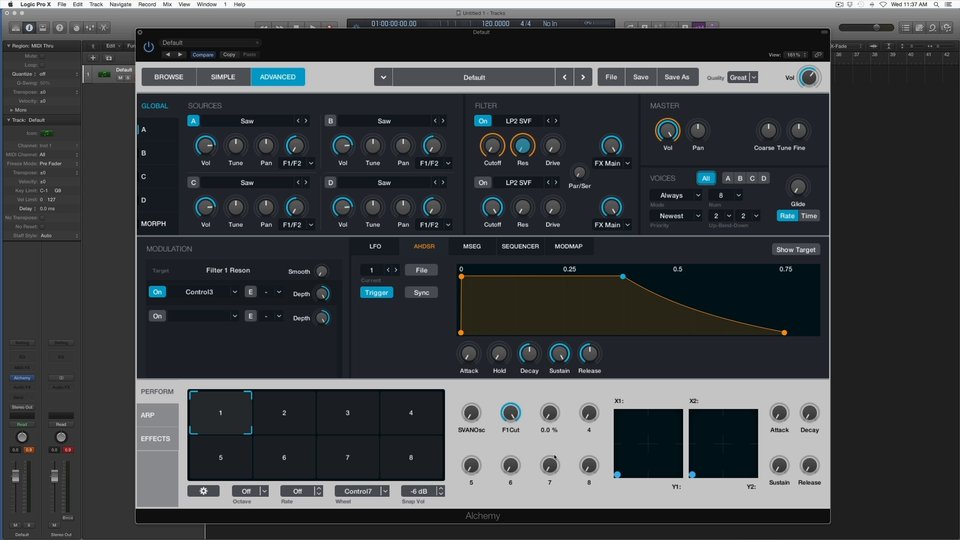Switch to the SIMPLE view tab
Image resolution: width=960 pixels, height=540 pixels.
click(223, 77)
